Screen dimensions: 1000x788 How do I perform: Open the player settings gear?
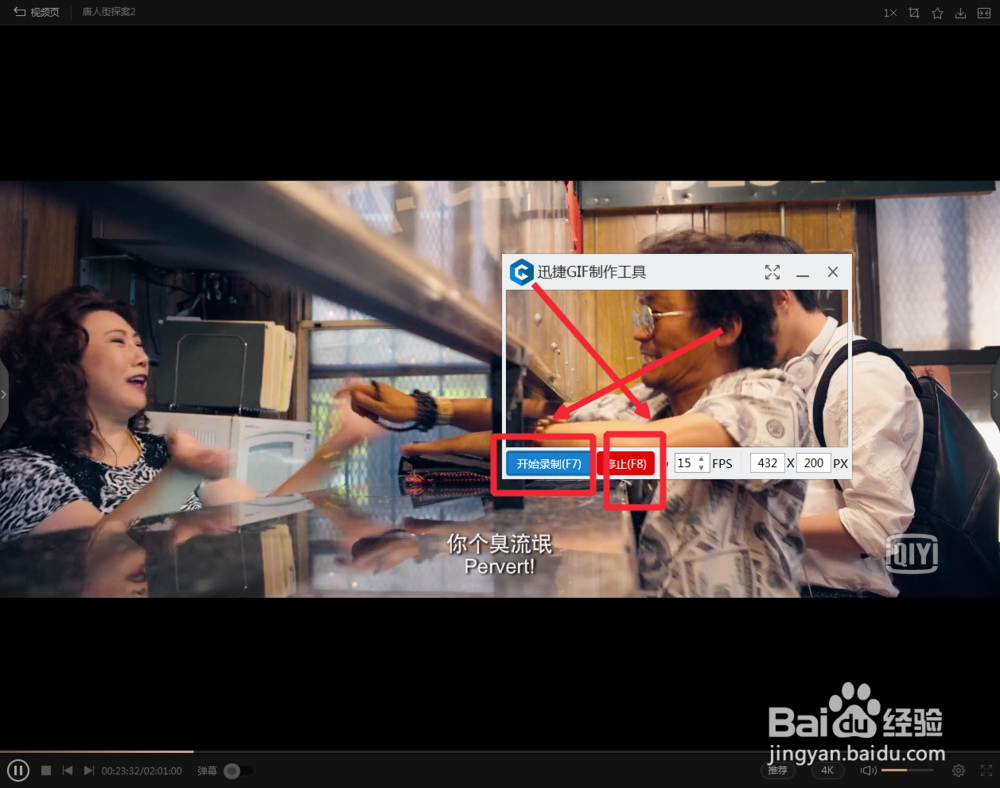(x=958, y=770)
